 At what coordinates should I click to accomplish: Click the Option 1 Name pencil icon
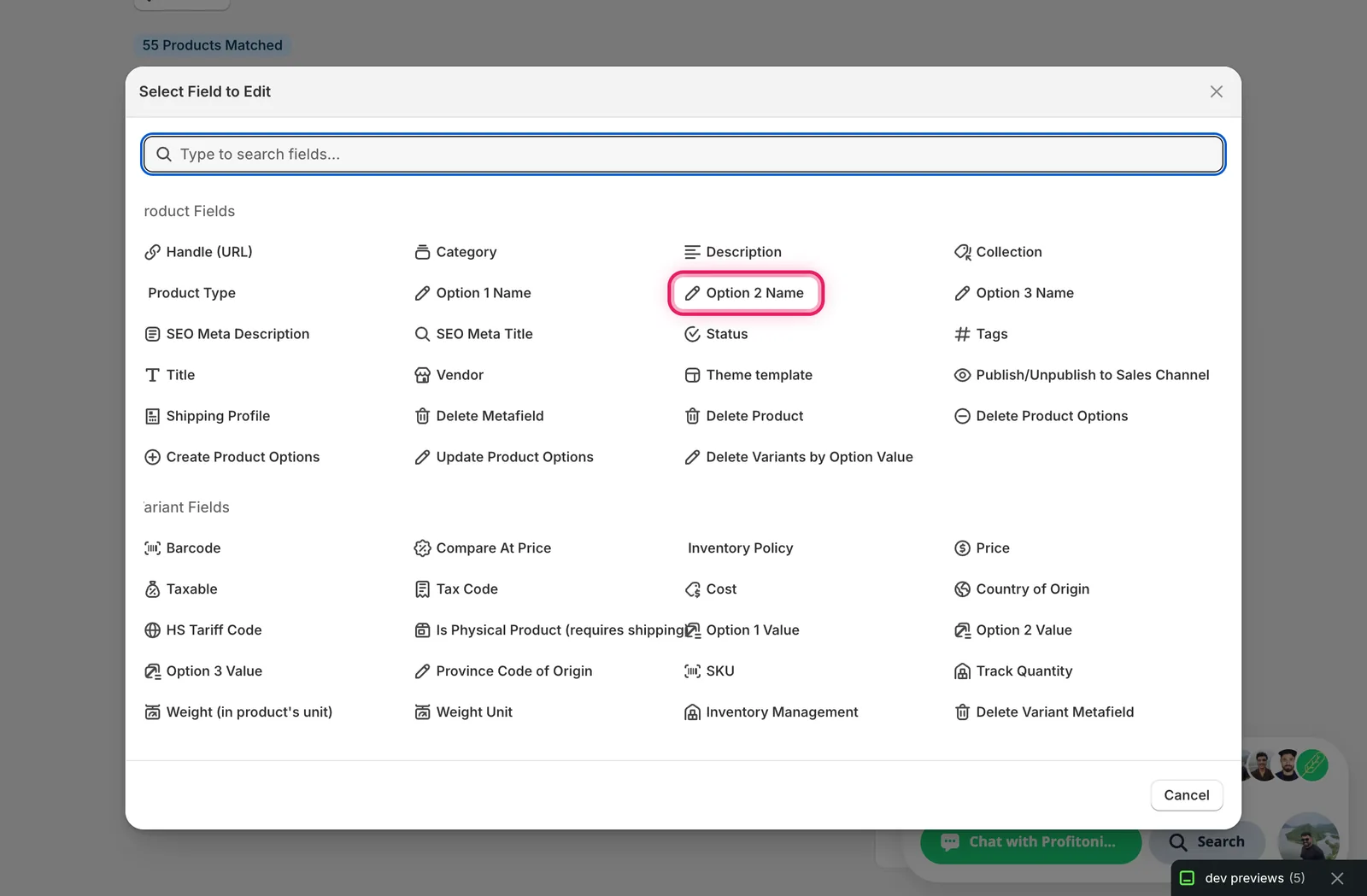(422, 293)
